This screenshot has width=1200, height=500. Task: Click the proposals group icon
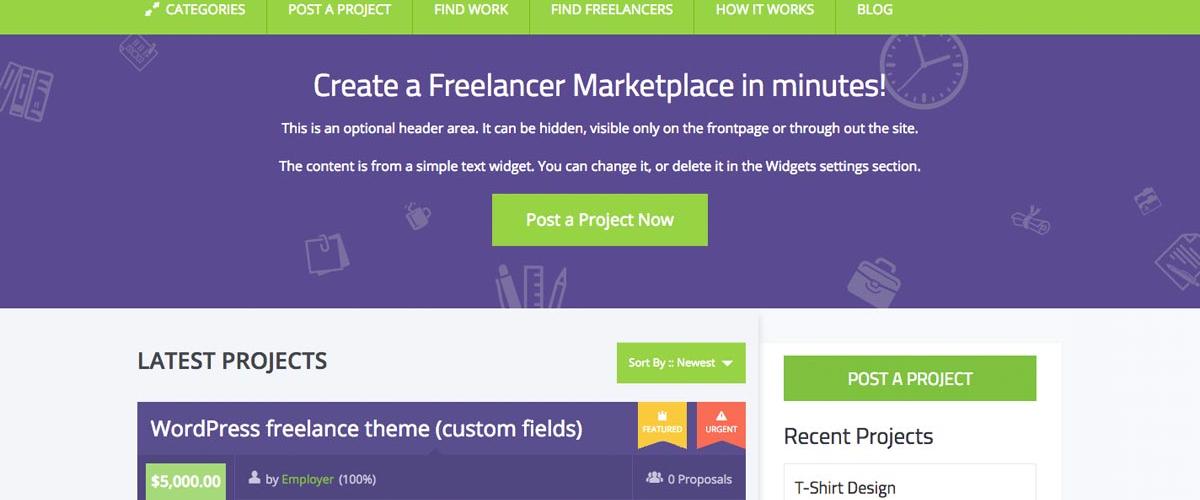click(654, 478)
